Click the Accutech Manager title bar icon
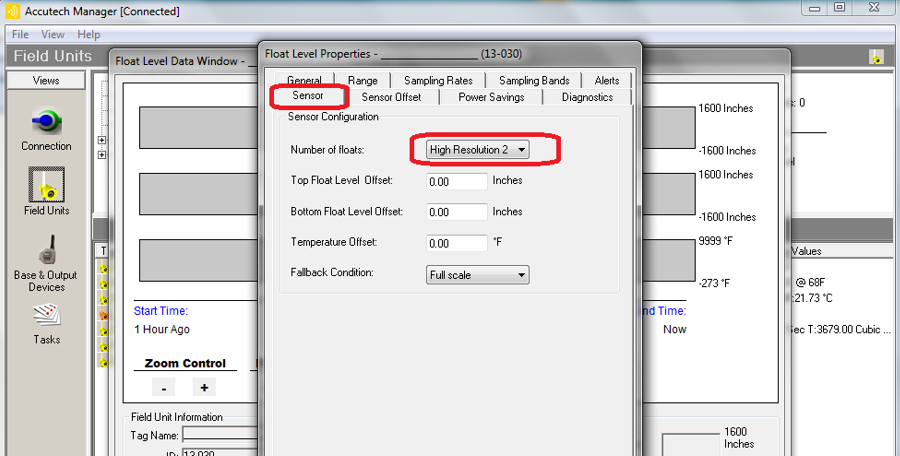This screenshot has width=900, height=456. point(12,11)
